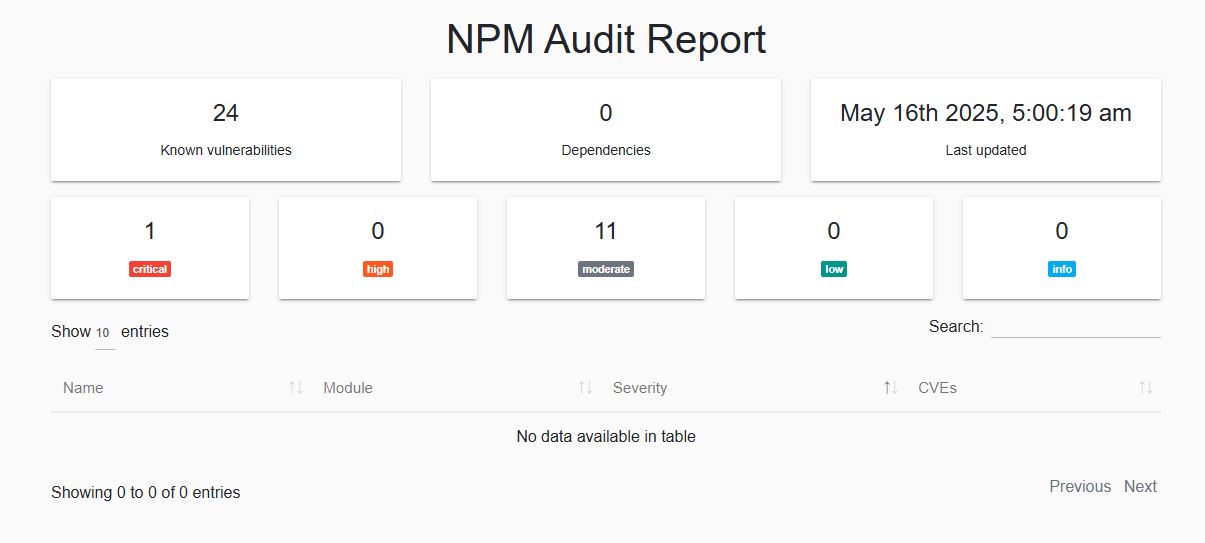Click the green low severity badge

[834, 269]
